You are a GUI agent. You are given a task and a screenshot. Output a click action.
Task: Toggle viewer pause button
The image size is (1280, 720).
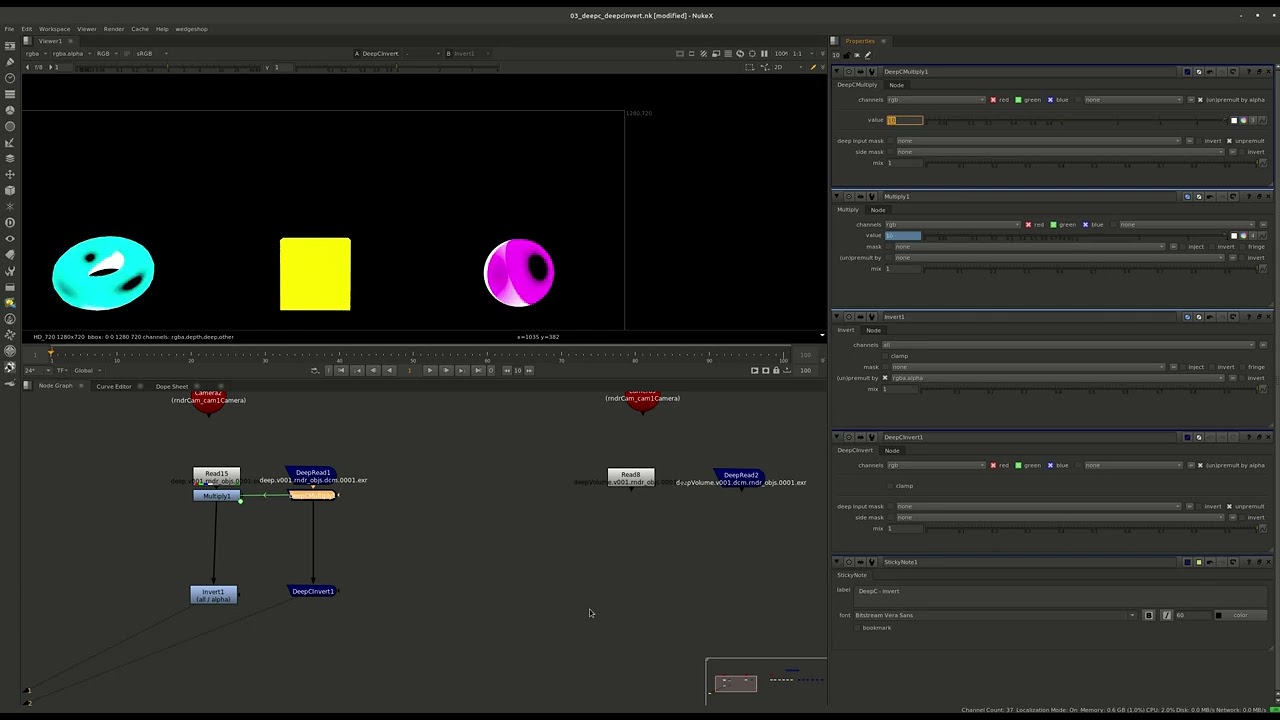765,54
